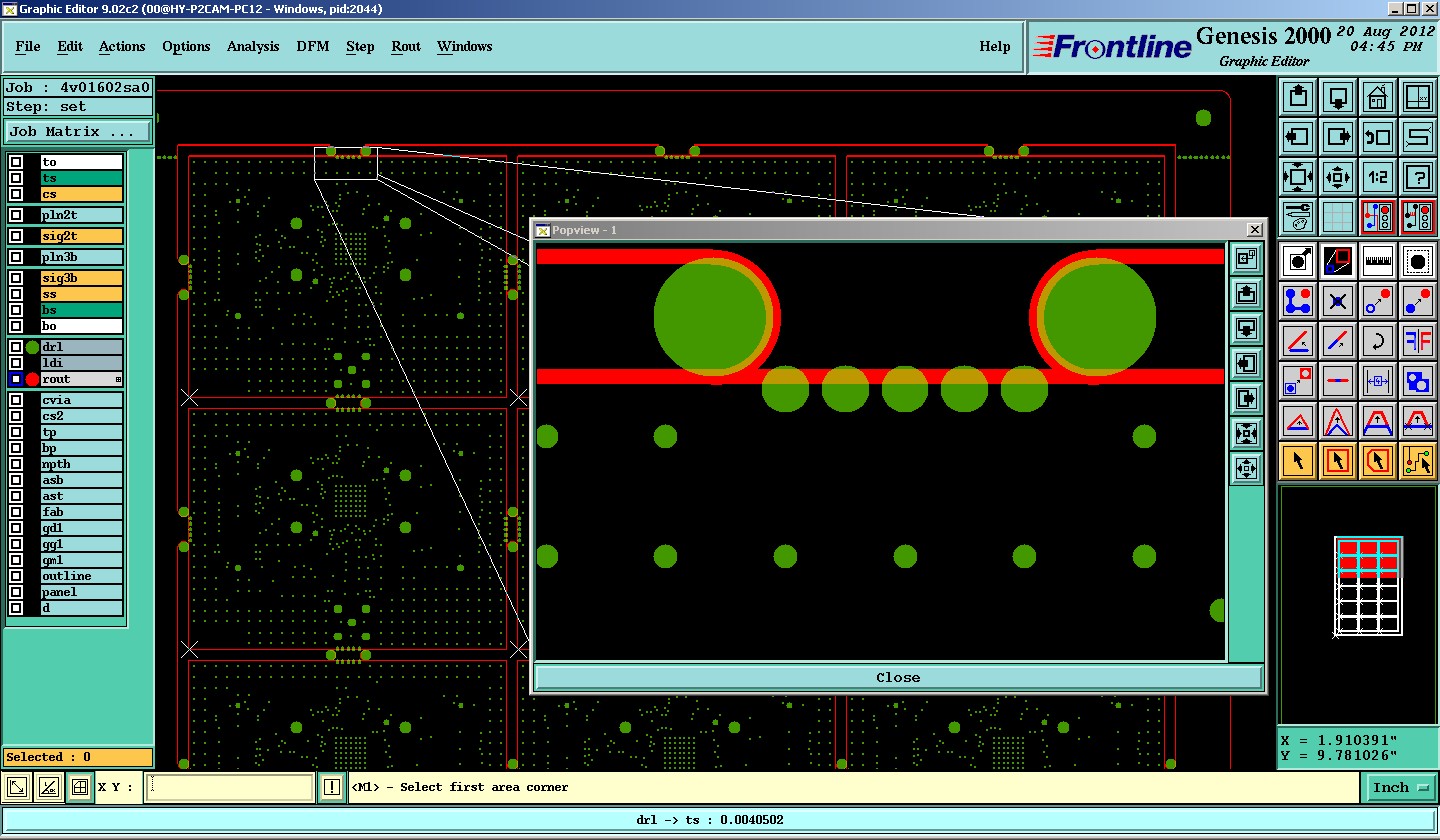Toggle the grid display icon
1440x840 pixels.
(1338, 217)
